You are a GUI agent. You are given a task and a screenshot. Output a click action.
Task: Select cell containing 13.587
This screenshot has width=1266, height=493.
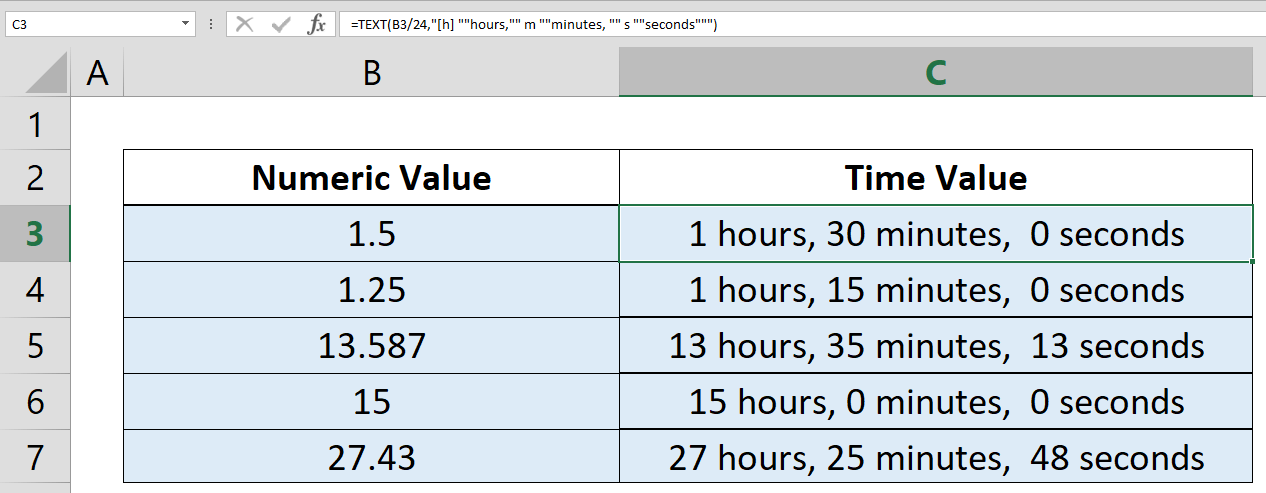pyautogui.click(x=371, y=345)
